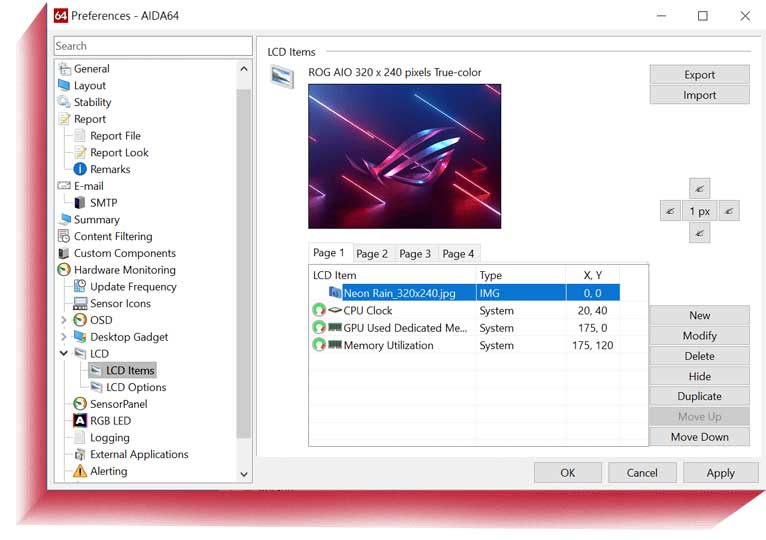This screenshot has width=766, height=540.
Task: Duplicate the selected LCD item
Action: 699,396
